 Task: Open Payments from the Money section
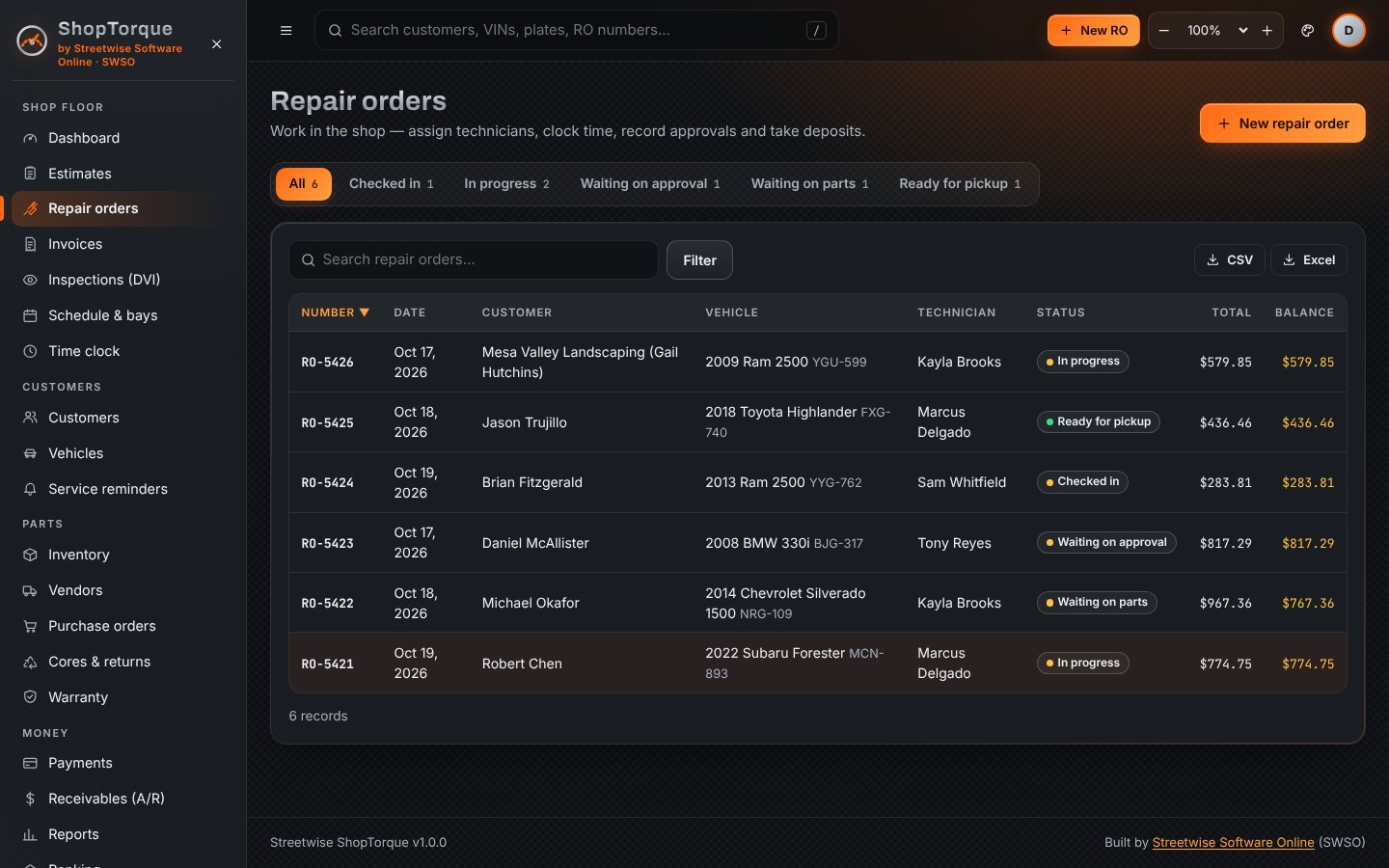click(123, 763)
